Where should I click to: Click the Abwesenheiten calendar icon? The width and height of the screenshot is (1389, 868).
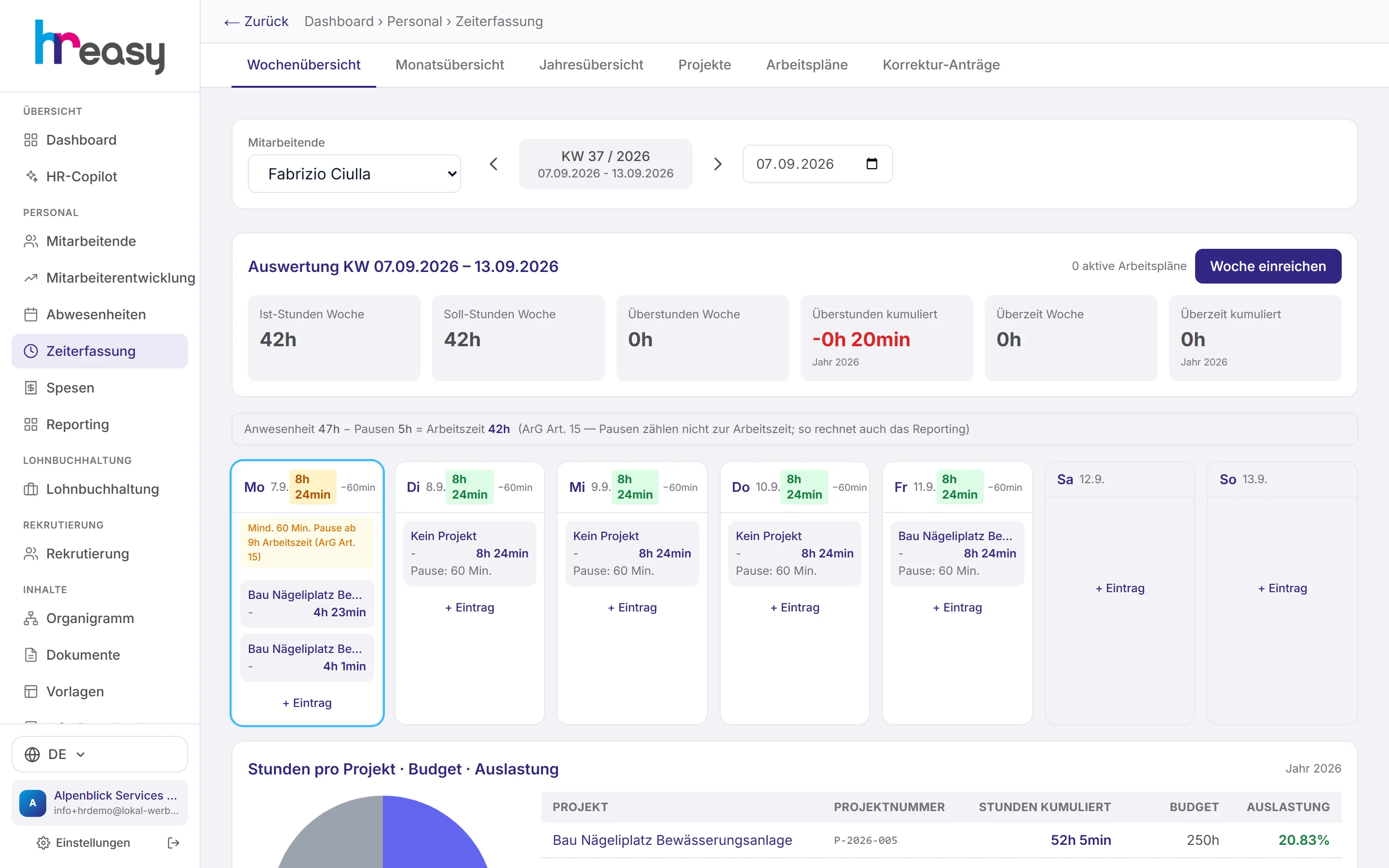pos(31,314)
